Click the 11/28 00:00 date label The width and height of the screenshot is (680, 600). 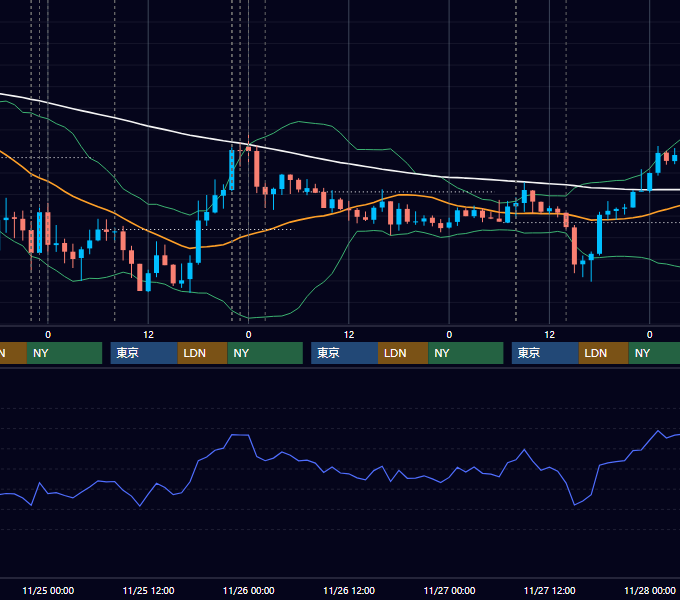point(650,590)
